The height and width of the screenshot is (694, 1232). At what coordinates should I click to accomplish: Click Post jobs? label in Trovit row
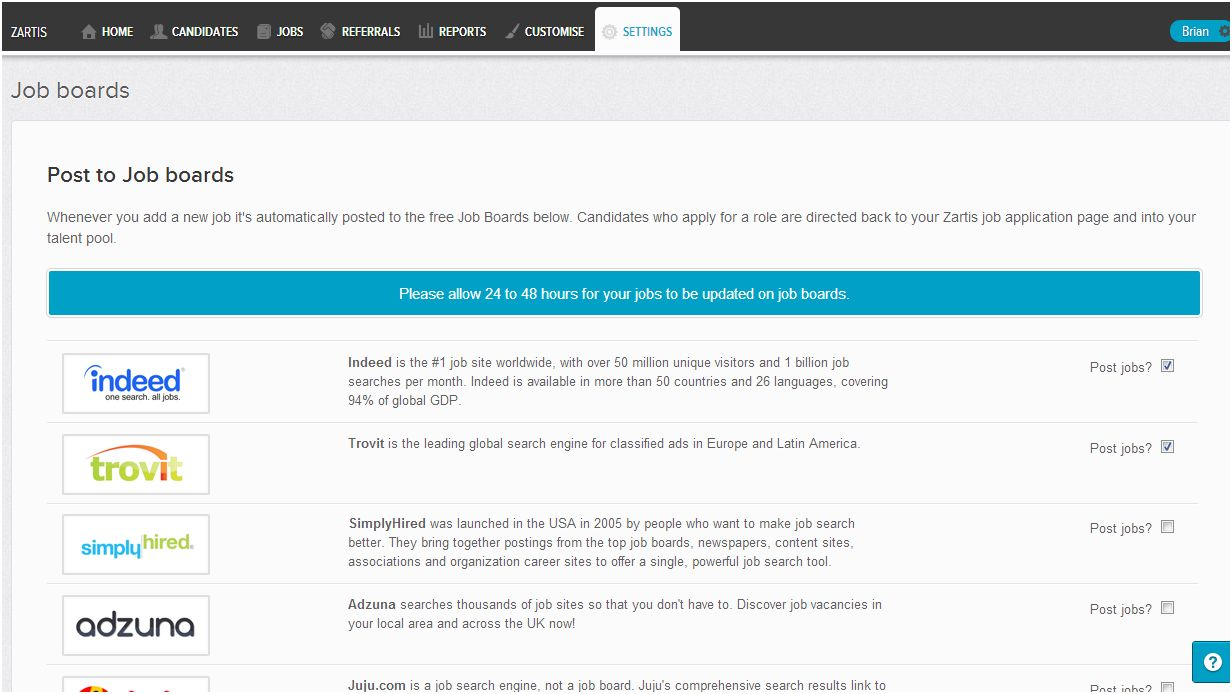click(x=1121, y=449)
